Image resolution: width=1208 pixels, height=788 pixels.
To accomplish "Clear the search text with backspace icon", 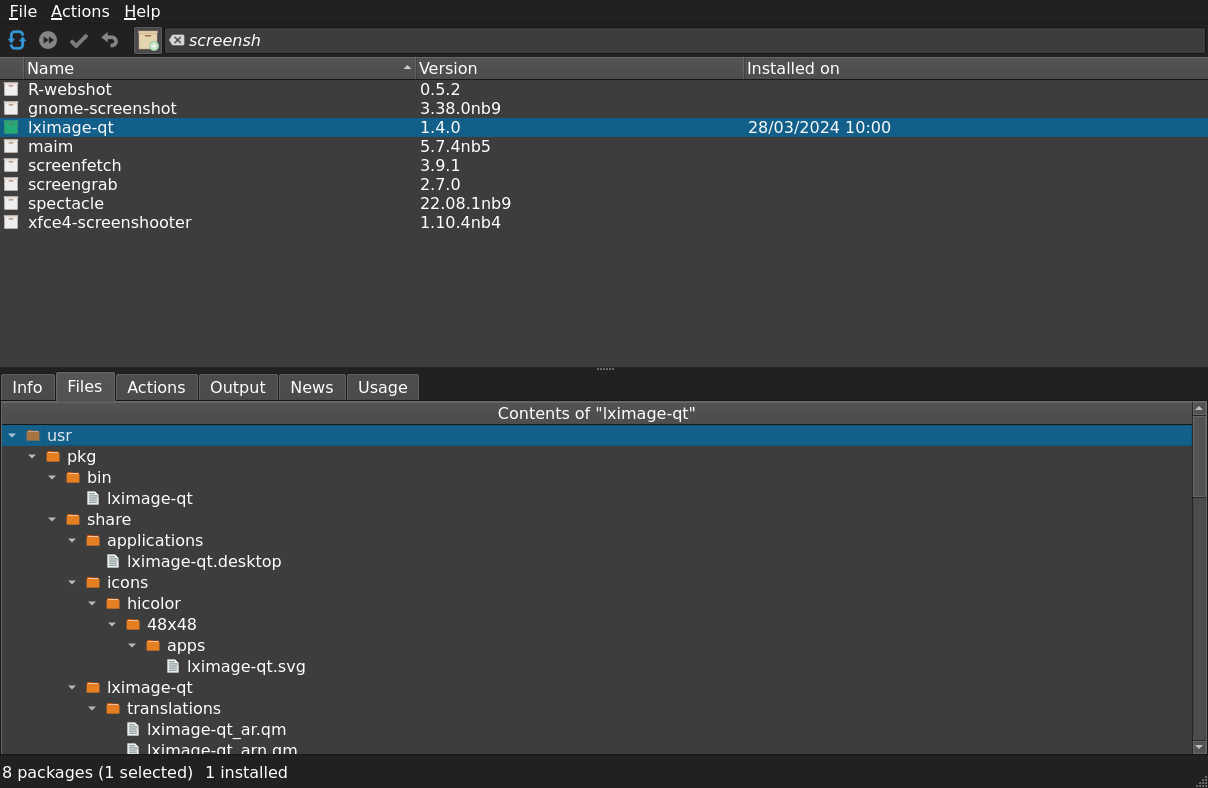I will (177, 40).
